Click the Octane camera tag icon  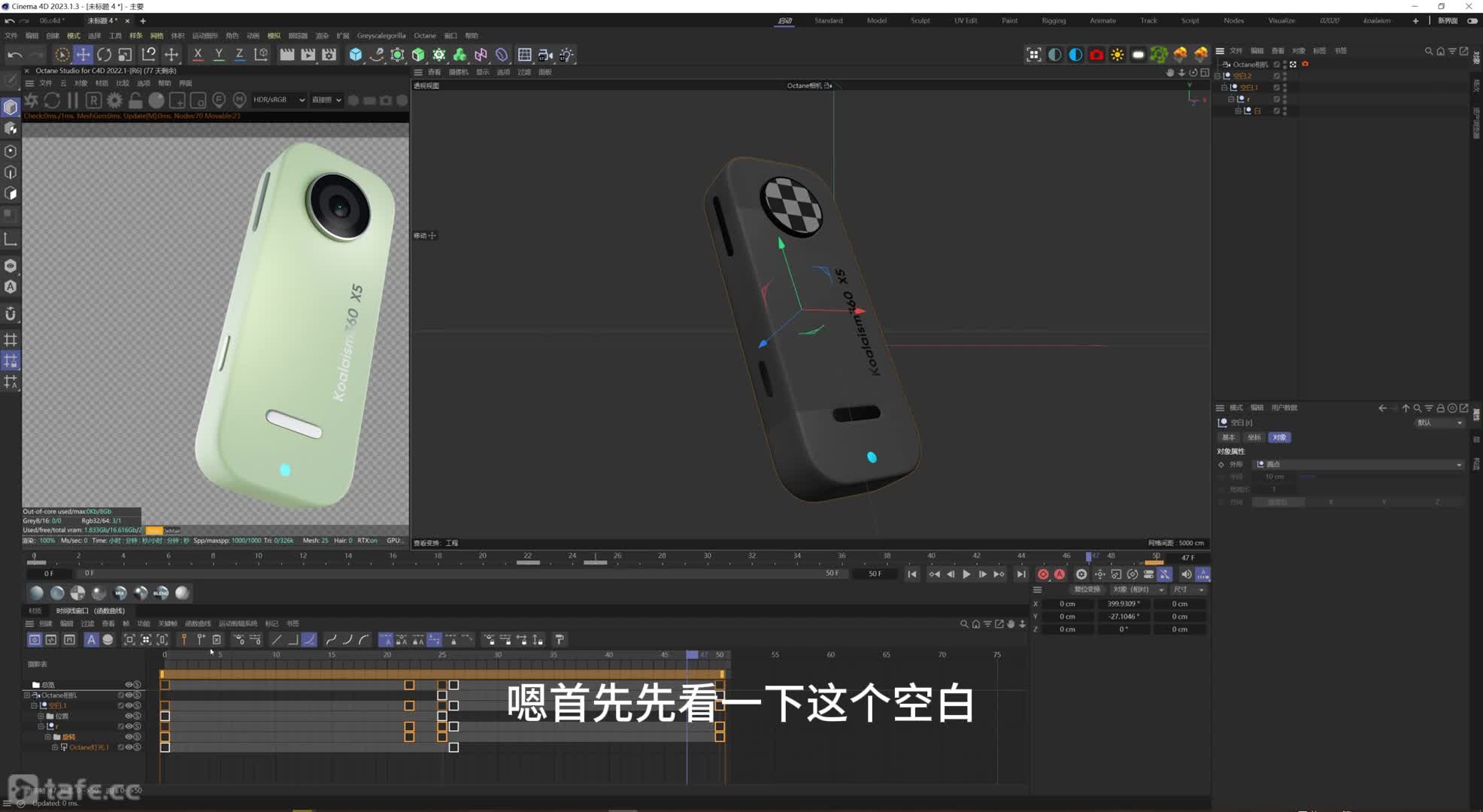coord(1305,64)
